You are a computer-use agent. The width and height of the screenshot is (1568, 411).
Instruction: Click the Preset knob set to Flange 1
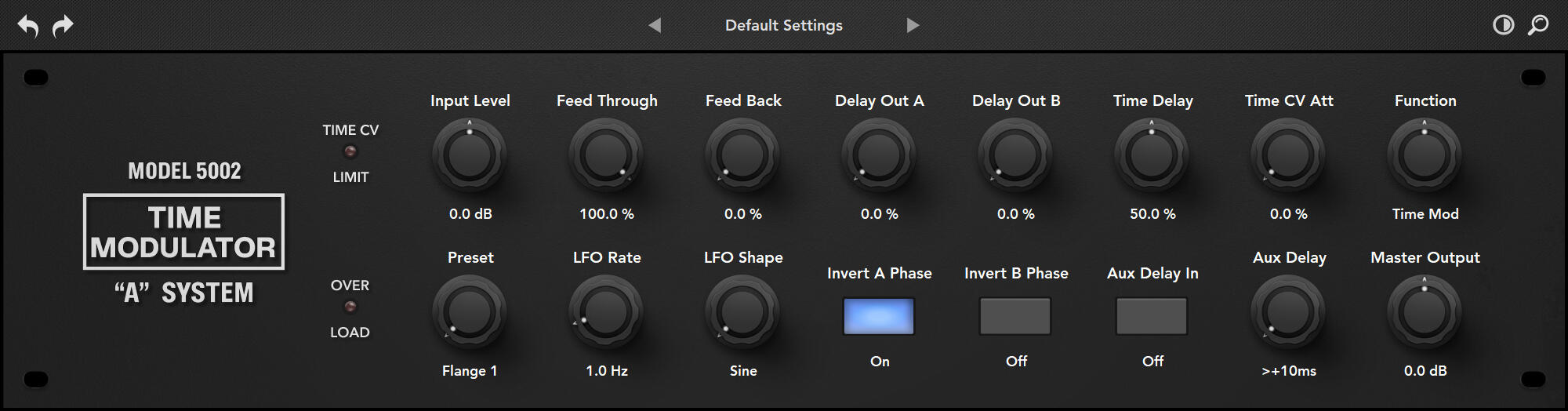point(470,312)
